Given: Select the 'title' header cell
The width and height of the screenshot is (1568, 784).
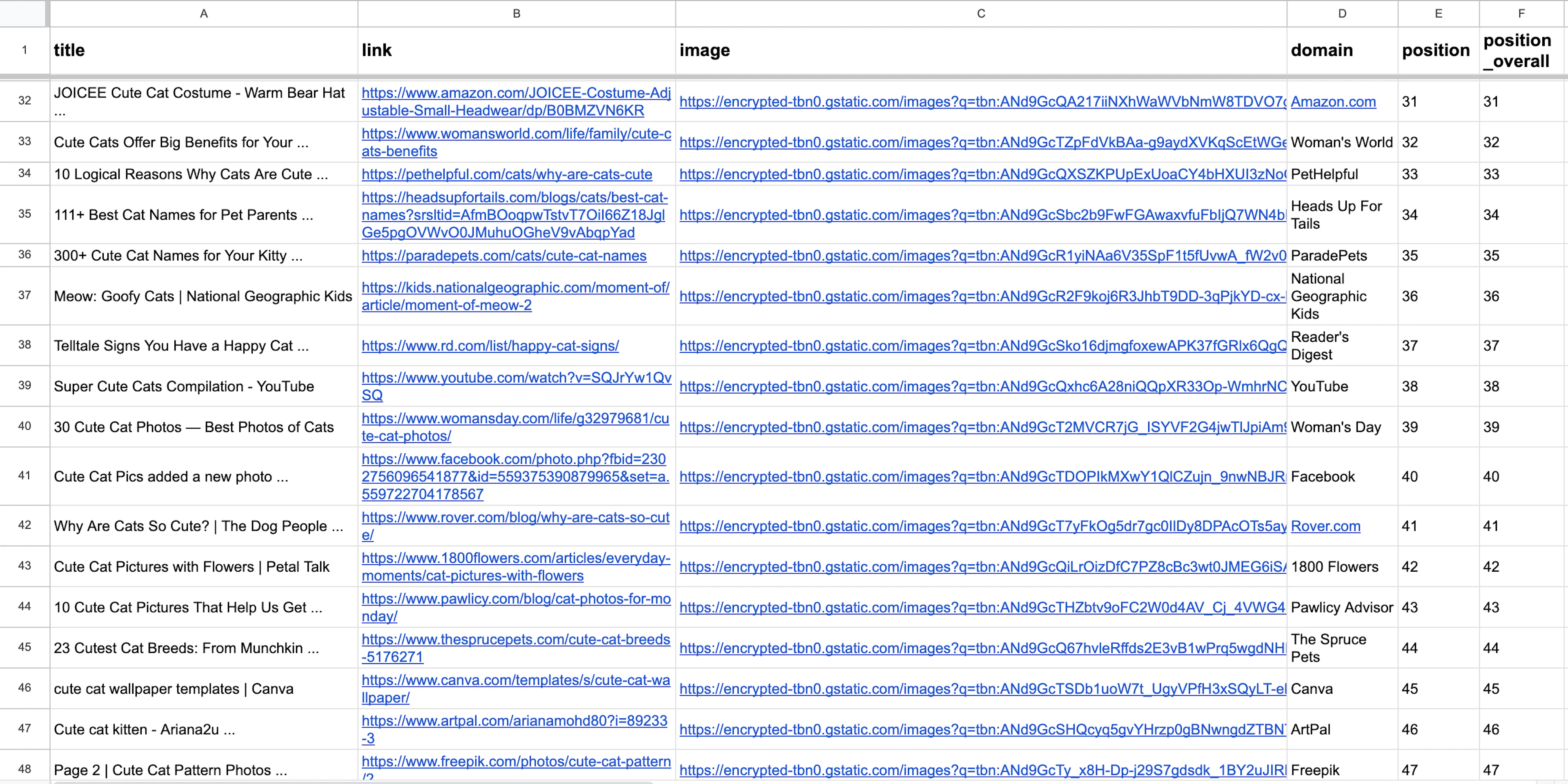Looking at the screenshot, I should pos(203,50).
